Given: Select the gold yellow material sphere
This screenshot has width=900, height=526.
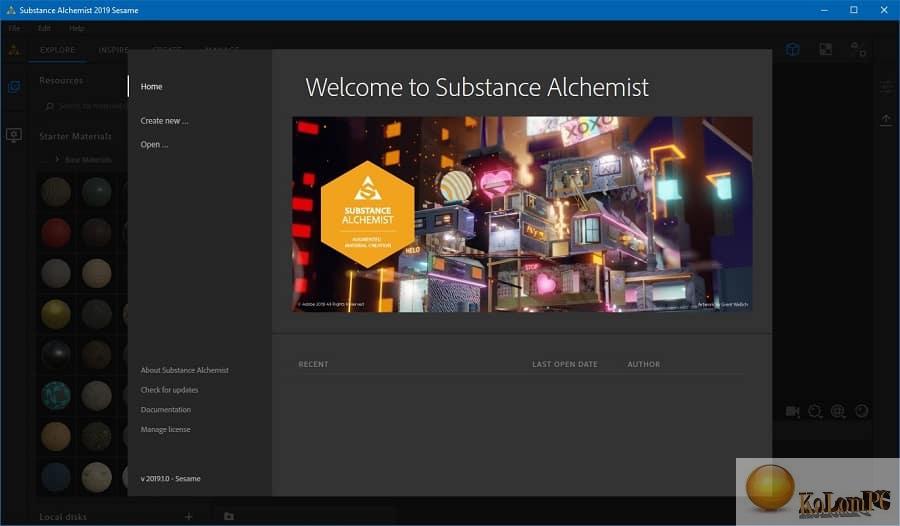Looking at the screenshot, I should (x=56, y=314).
